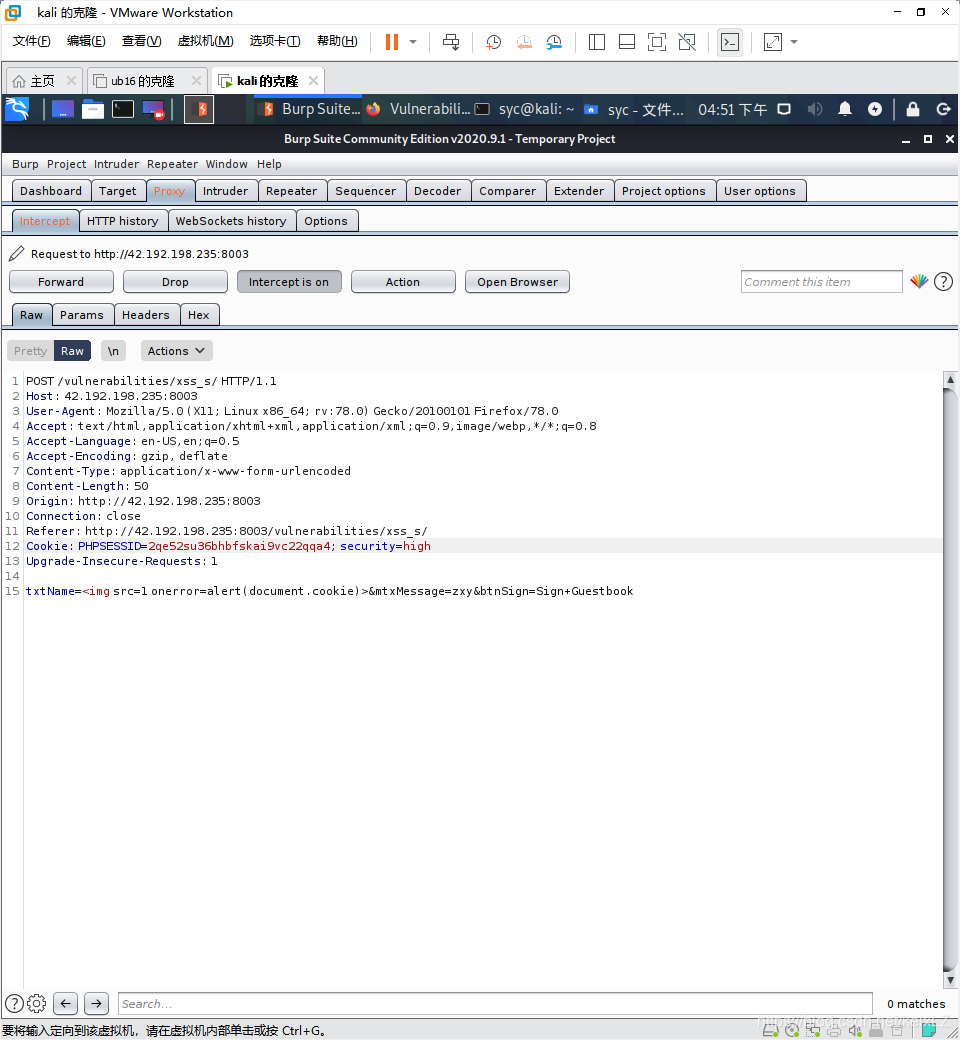Open the WebSockets history tab

click(x=231, y=221)
